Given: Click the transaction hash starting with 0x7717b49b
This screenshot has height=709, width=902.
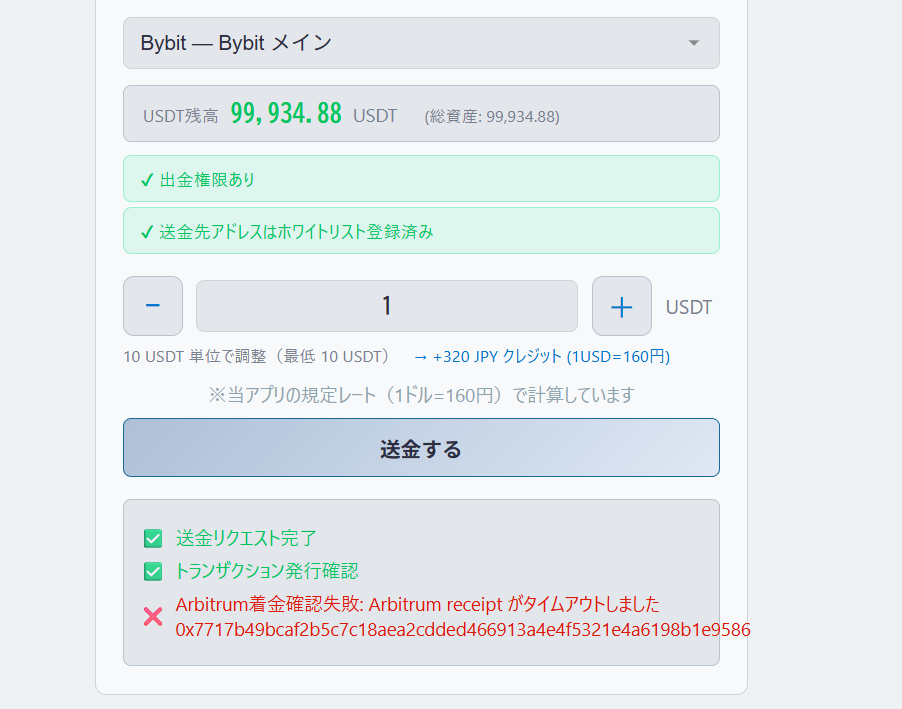Looking at the screenshot, I should (463, 630).
